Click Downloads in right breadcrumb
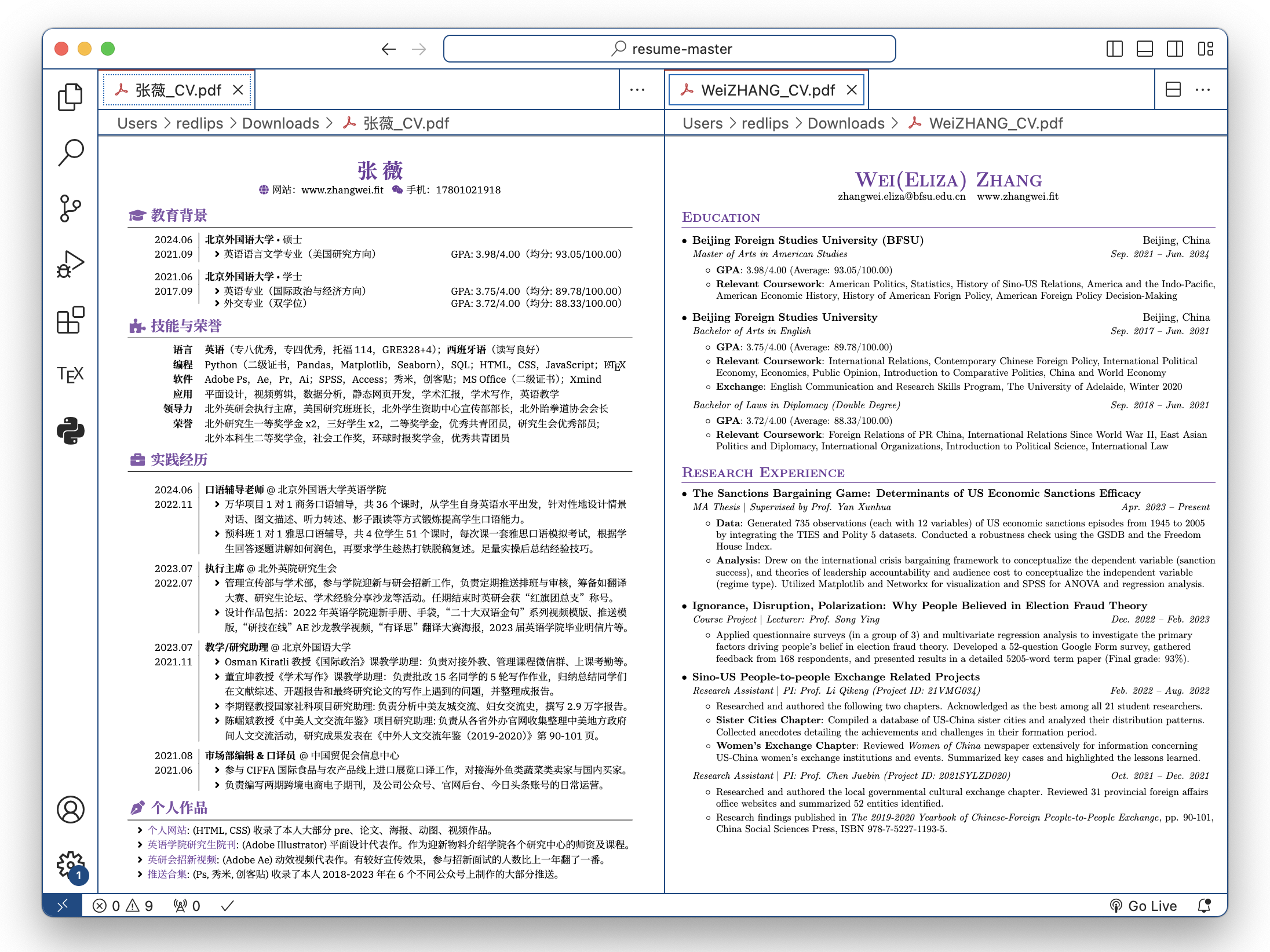The width and height of the screenshot is (1270, 952). (846, 123)
